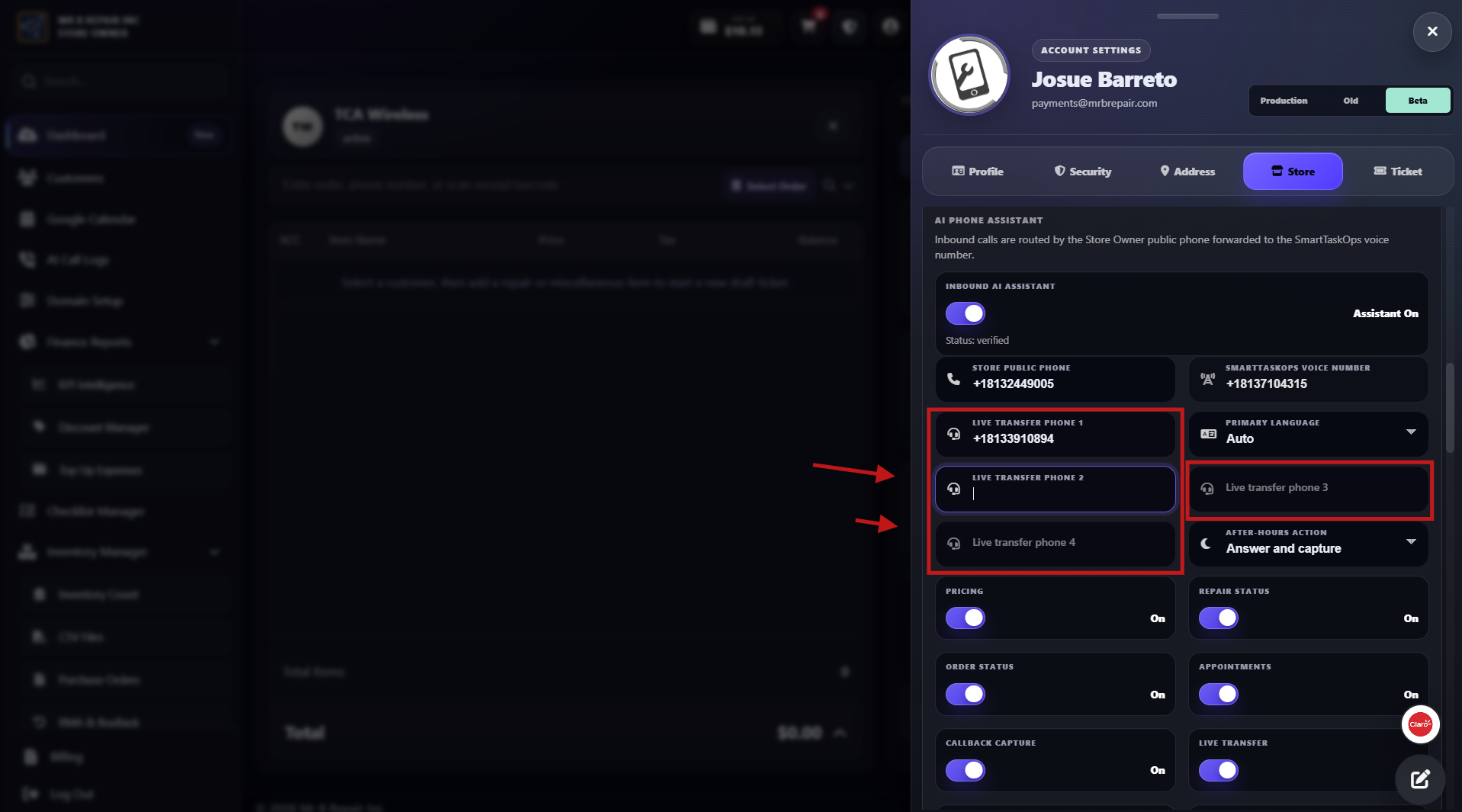The width and height of the screenshot is (1462, 812).
Task: Click the drag handle atop the panel
Action: [x=1187, y=16]
